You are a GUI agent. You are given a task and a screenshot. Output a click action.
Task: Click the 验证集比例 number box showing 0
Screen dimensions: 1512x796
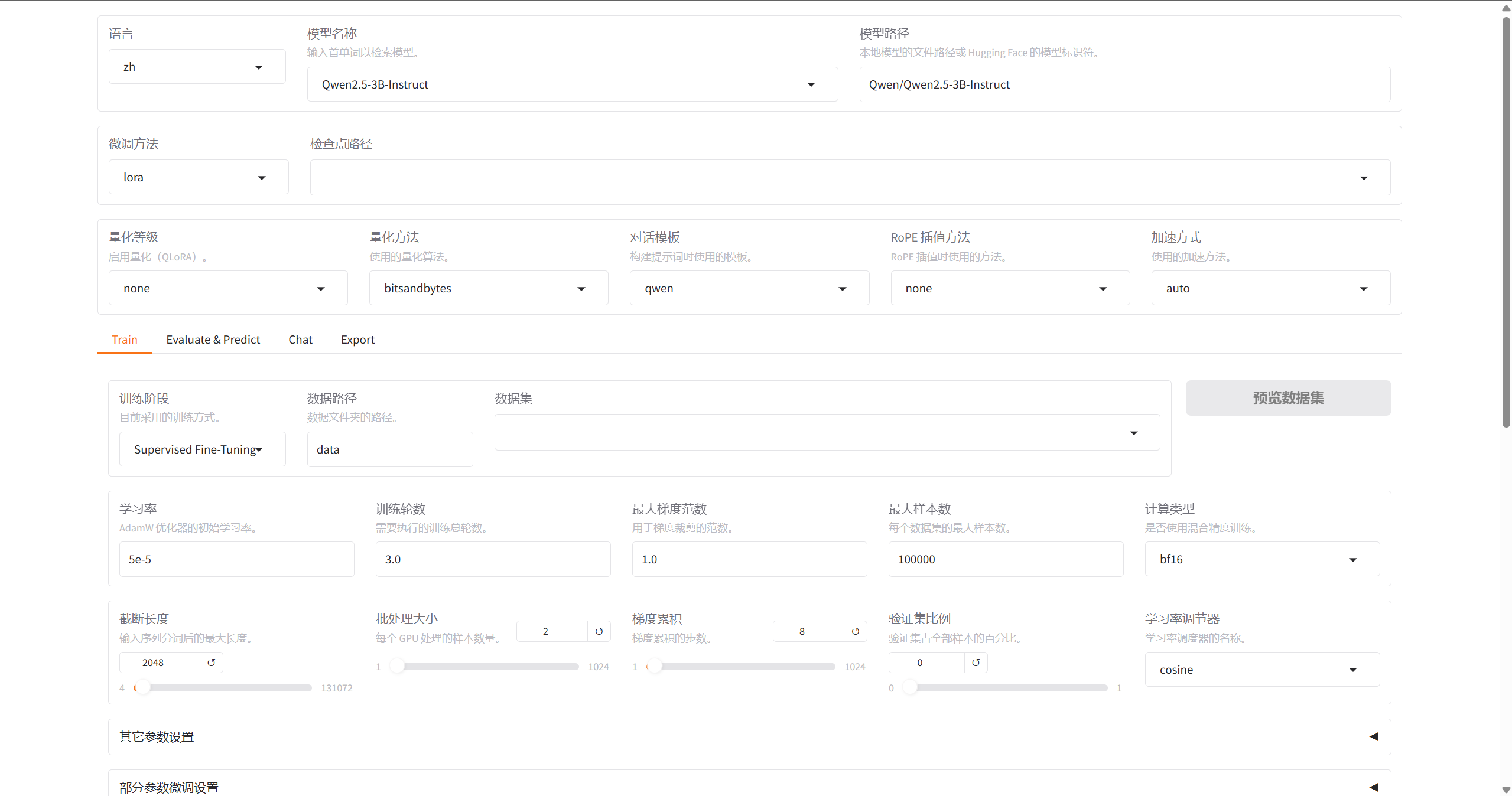point(926,663)
